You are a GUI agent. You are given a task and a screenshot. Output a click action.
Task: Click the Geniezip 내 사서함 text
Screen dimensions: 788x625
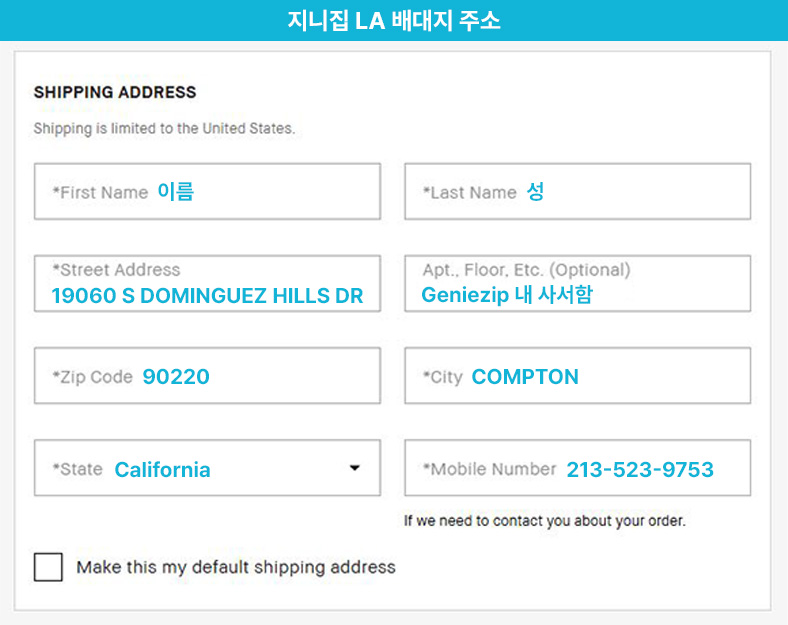[507, 294]
